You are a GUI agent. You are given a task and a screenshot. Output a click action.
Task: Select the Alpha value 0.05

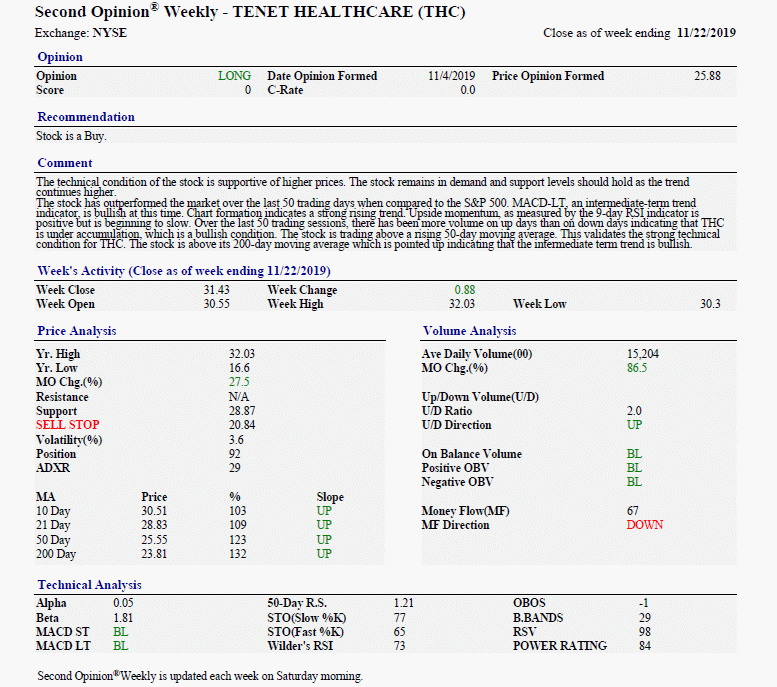point(123,603)
